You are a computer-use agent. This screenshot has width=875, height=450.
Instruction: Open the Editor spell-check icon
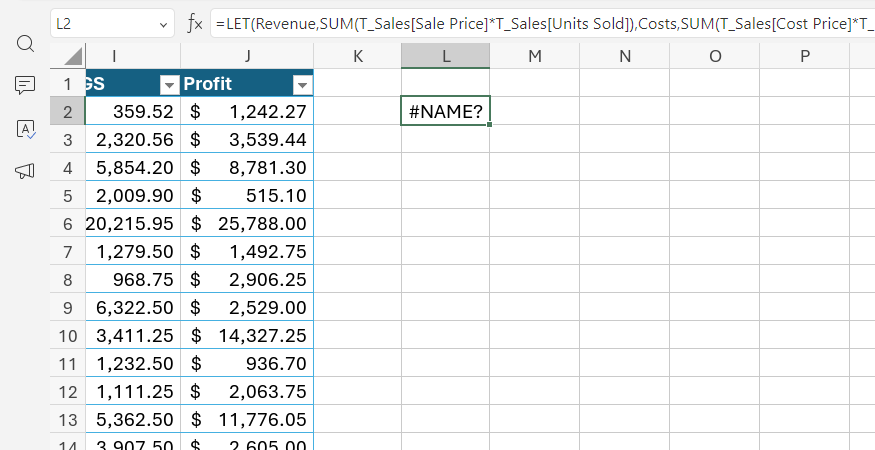26,129
